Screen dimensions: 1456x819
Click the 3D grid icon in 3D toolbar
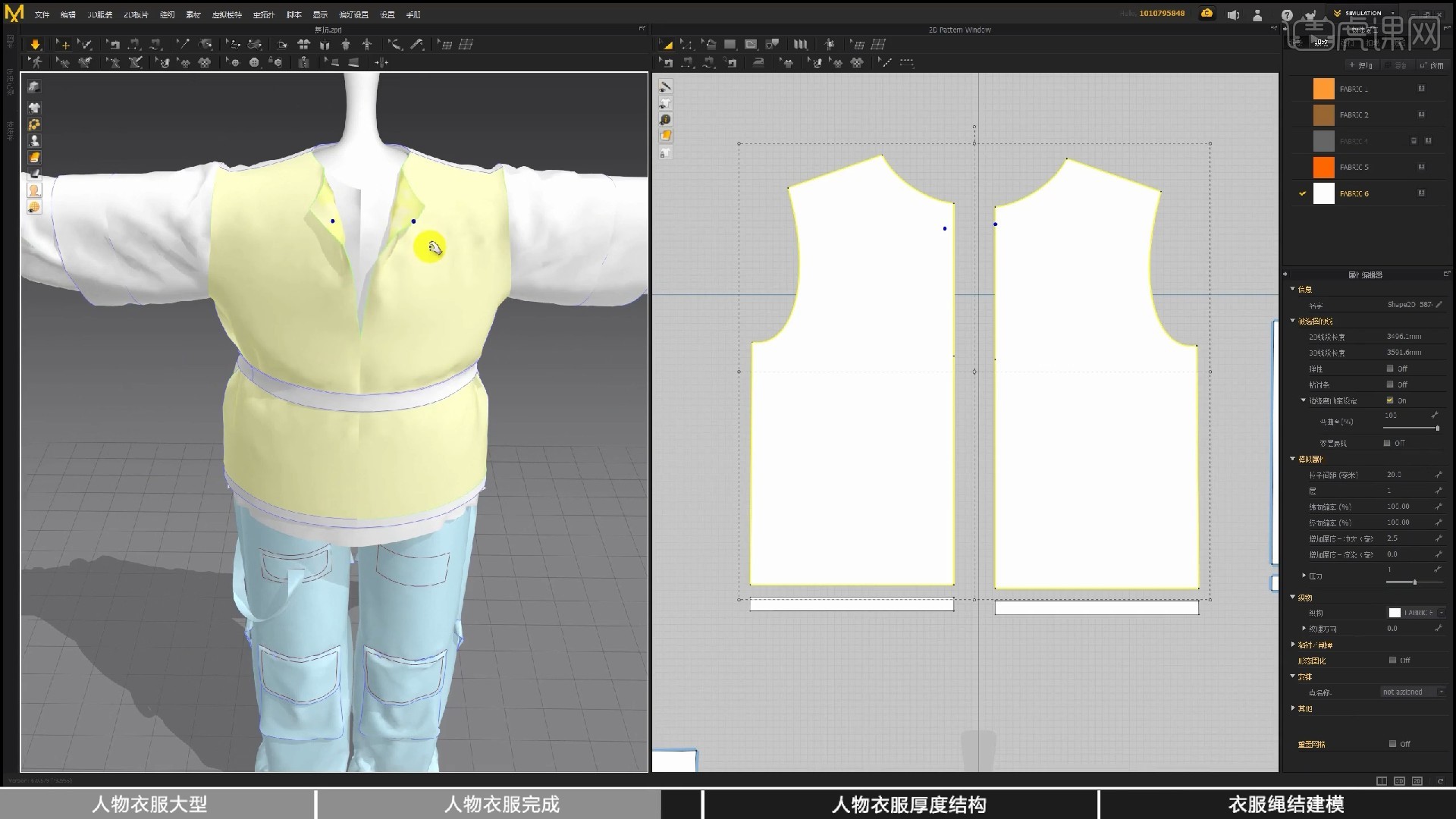point(466,45)
